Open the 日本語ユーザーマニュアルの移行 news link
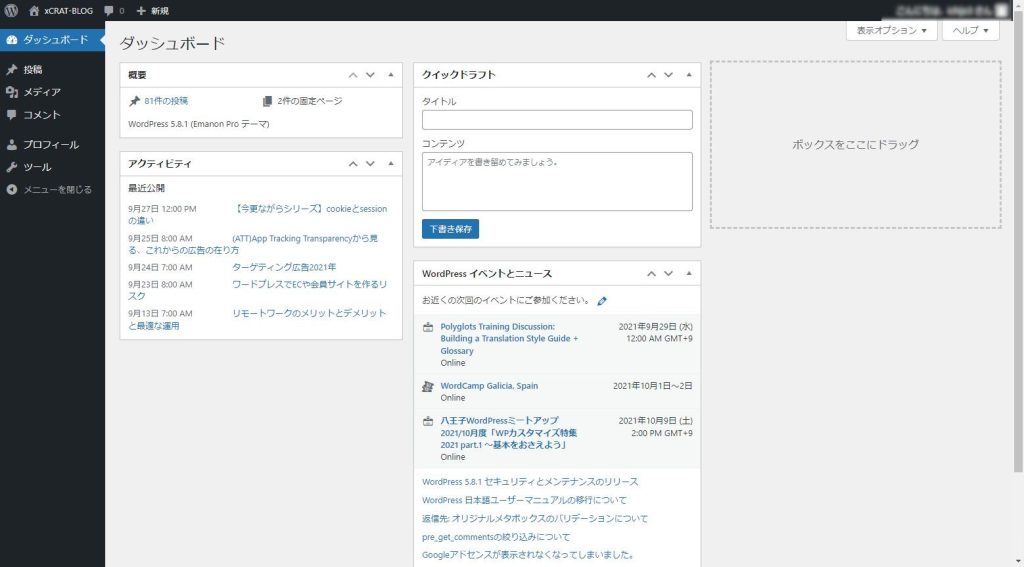1024x567 pixels. [x=524, y=500]
